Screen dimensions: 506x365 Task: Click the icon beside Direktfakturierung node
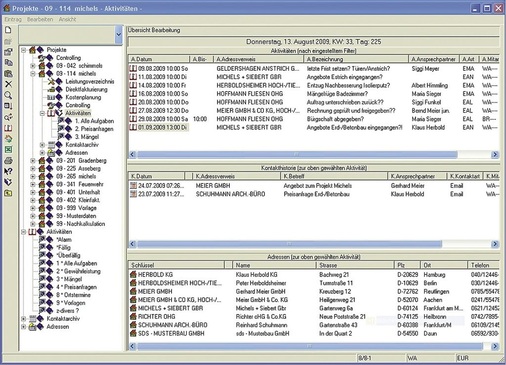pos(51,89)
